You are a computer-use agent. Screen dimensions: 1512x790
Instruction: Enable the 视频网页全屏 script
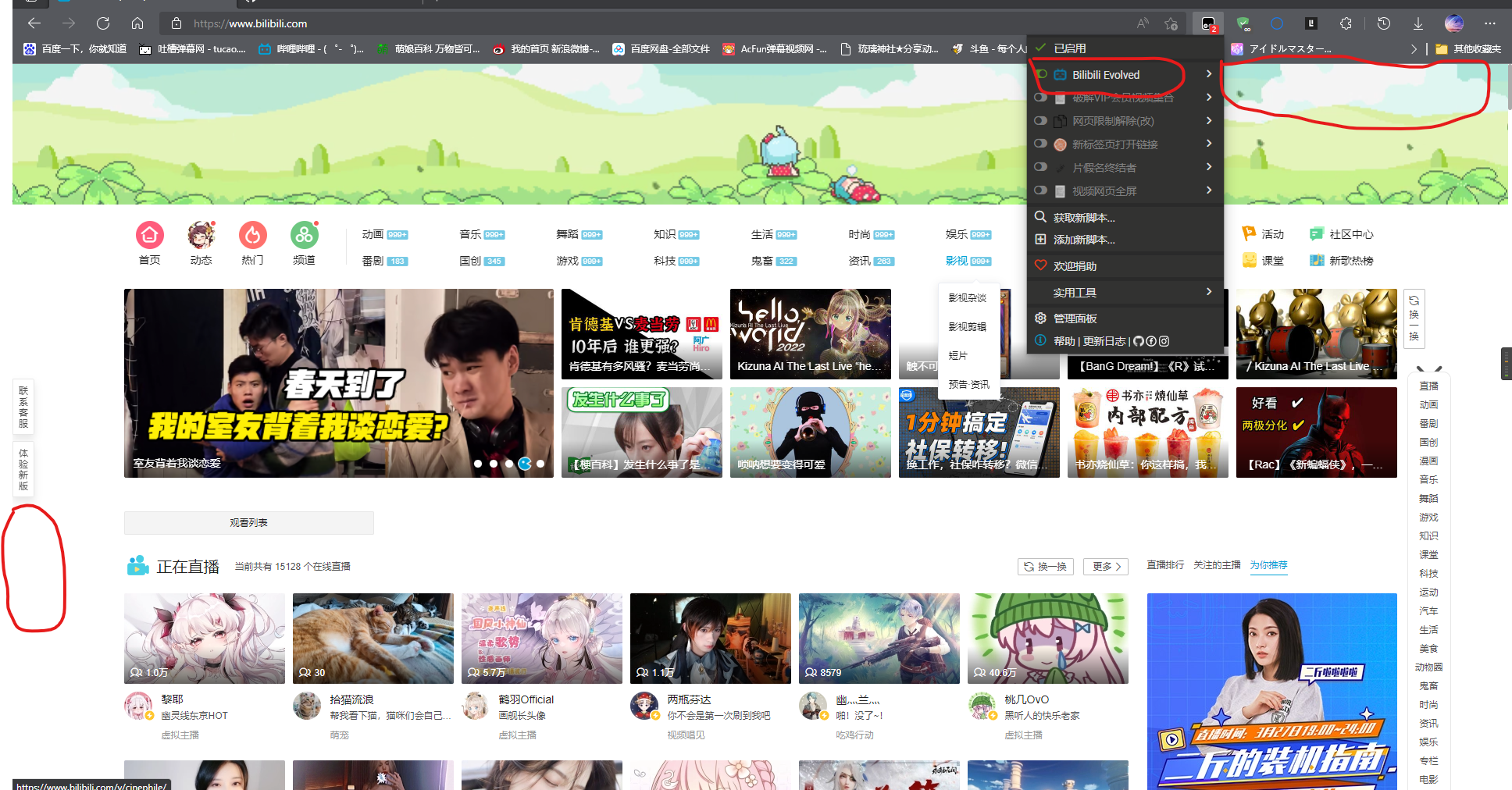(x=1040, y=190)
